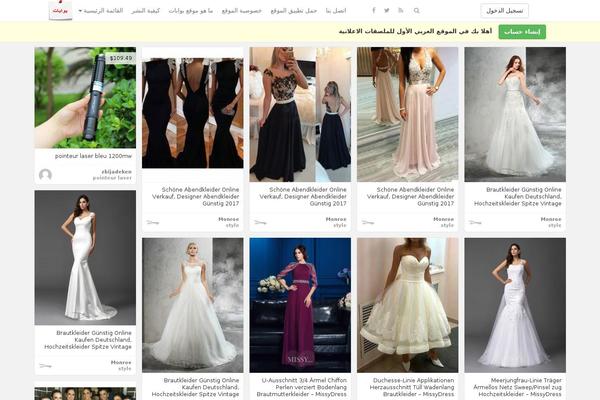The width and height of the screenshot is (600, 400).
Task: Open the ما هو موقع بوابات menu item
Action: (x=191, y=11)
